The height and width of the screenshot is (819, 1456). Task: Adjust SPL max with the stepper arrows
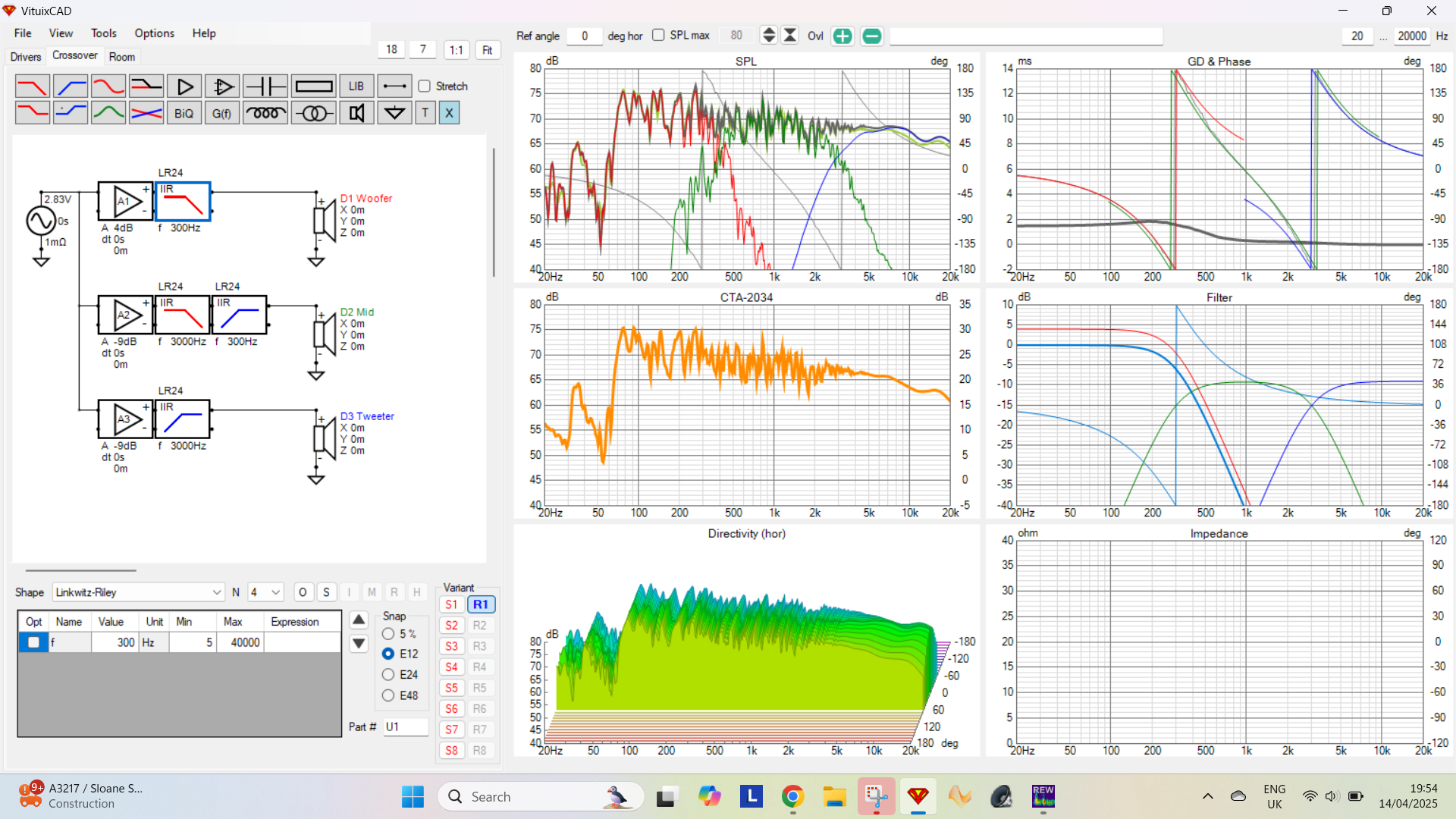pyautogui.click(x=769, y=35)
